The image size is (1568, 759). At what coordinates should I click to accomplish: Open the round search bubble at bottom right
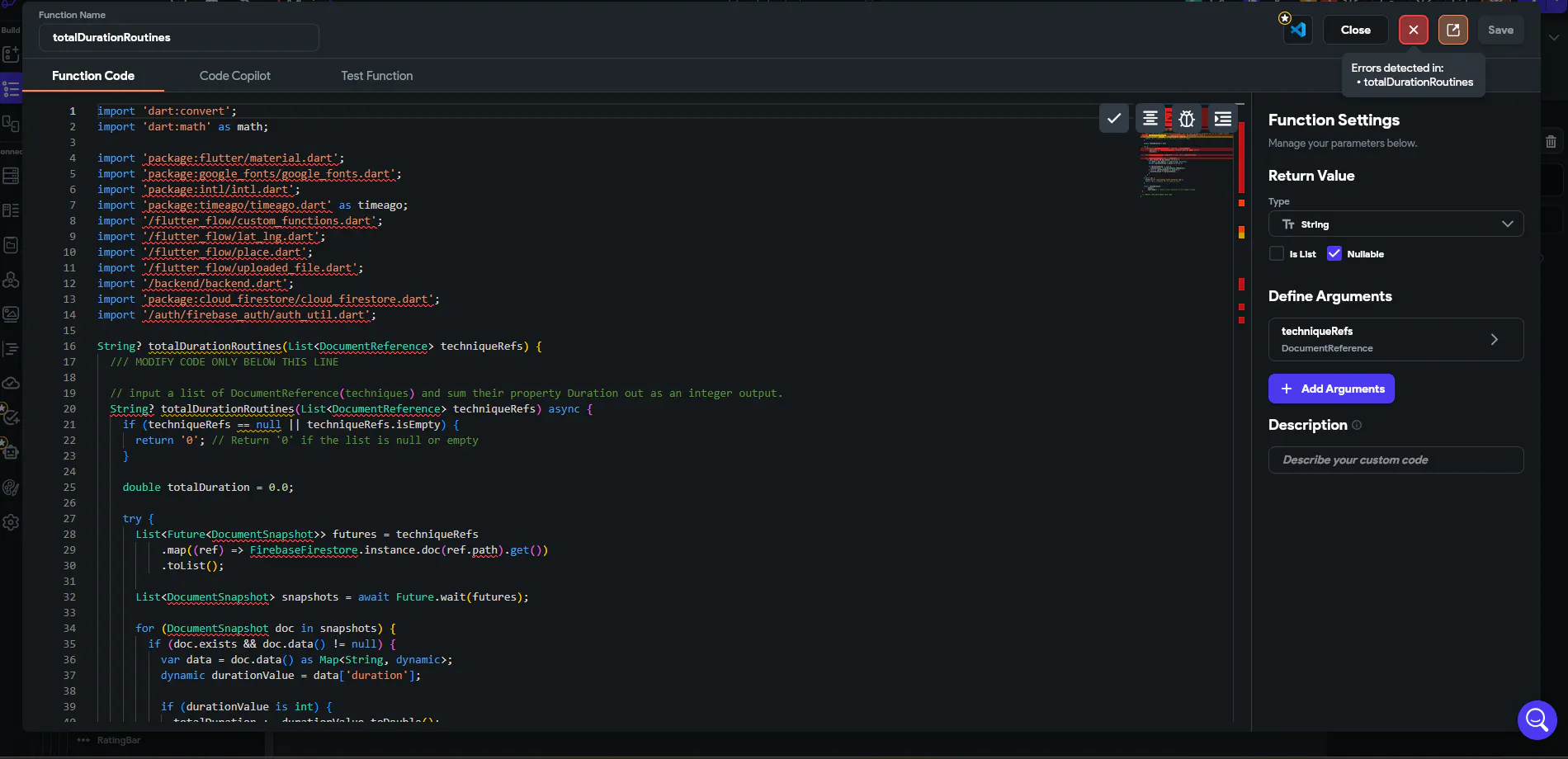point(1537,720)
